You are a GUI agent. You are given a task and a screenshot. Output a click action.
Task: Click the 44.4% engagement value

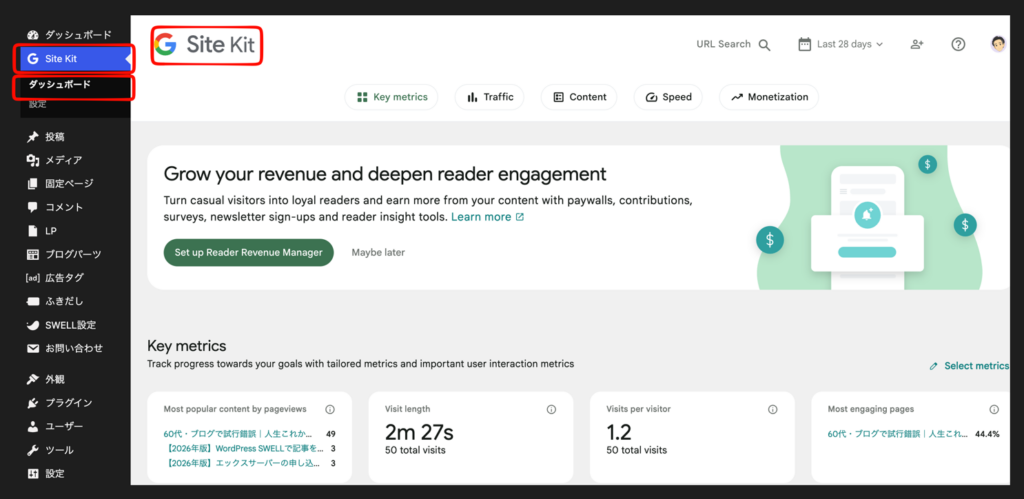pos(987,434)
